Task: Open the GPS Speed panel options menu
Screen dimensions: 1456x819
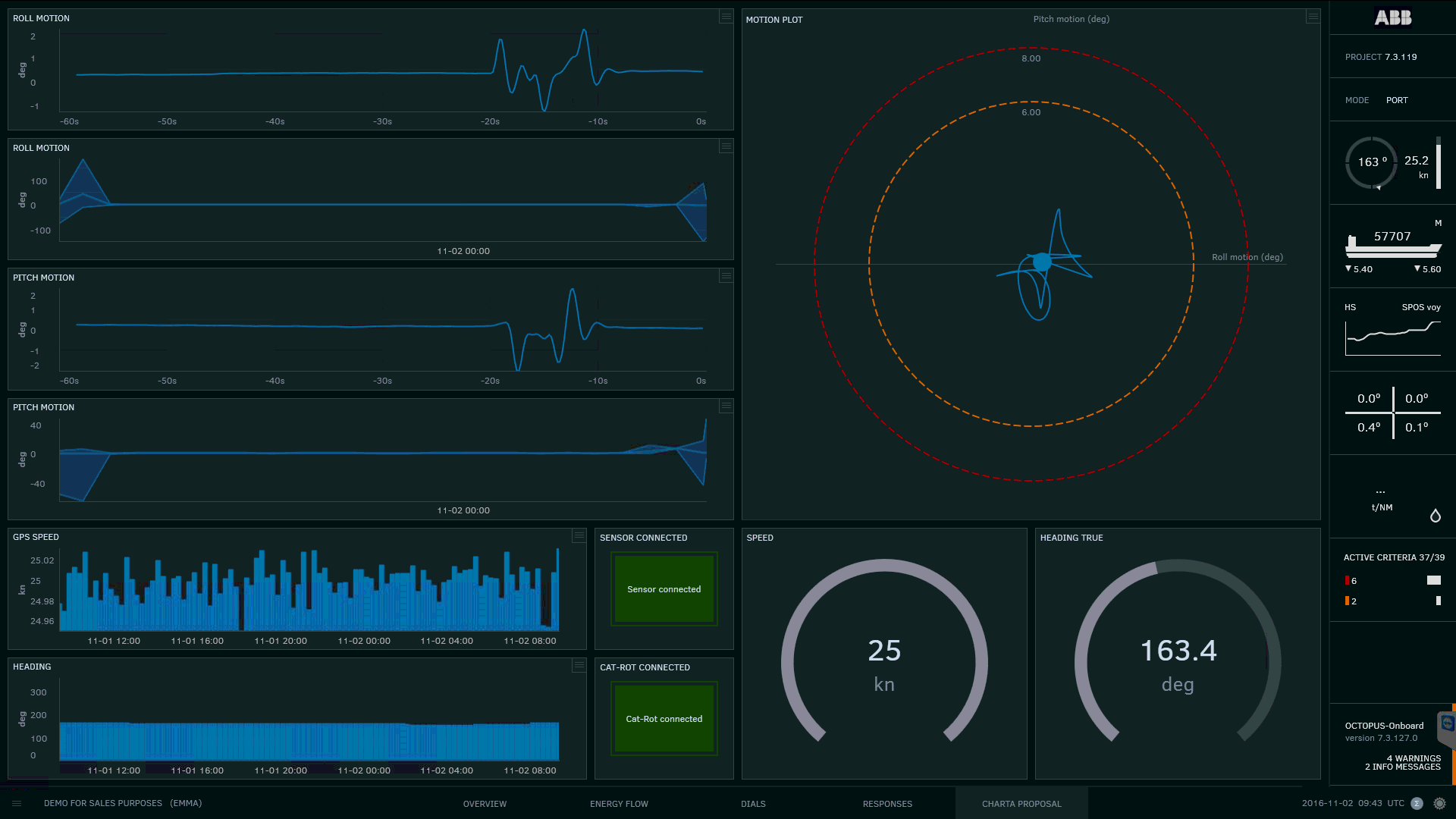Action: click(x=579, y=537)
